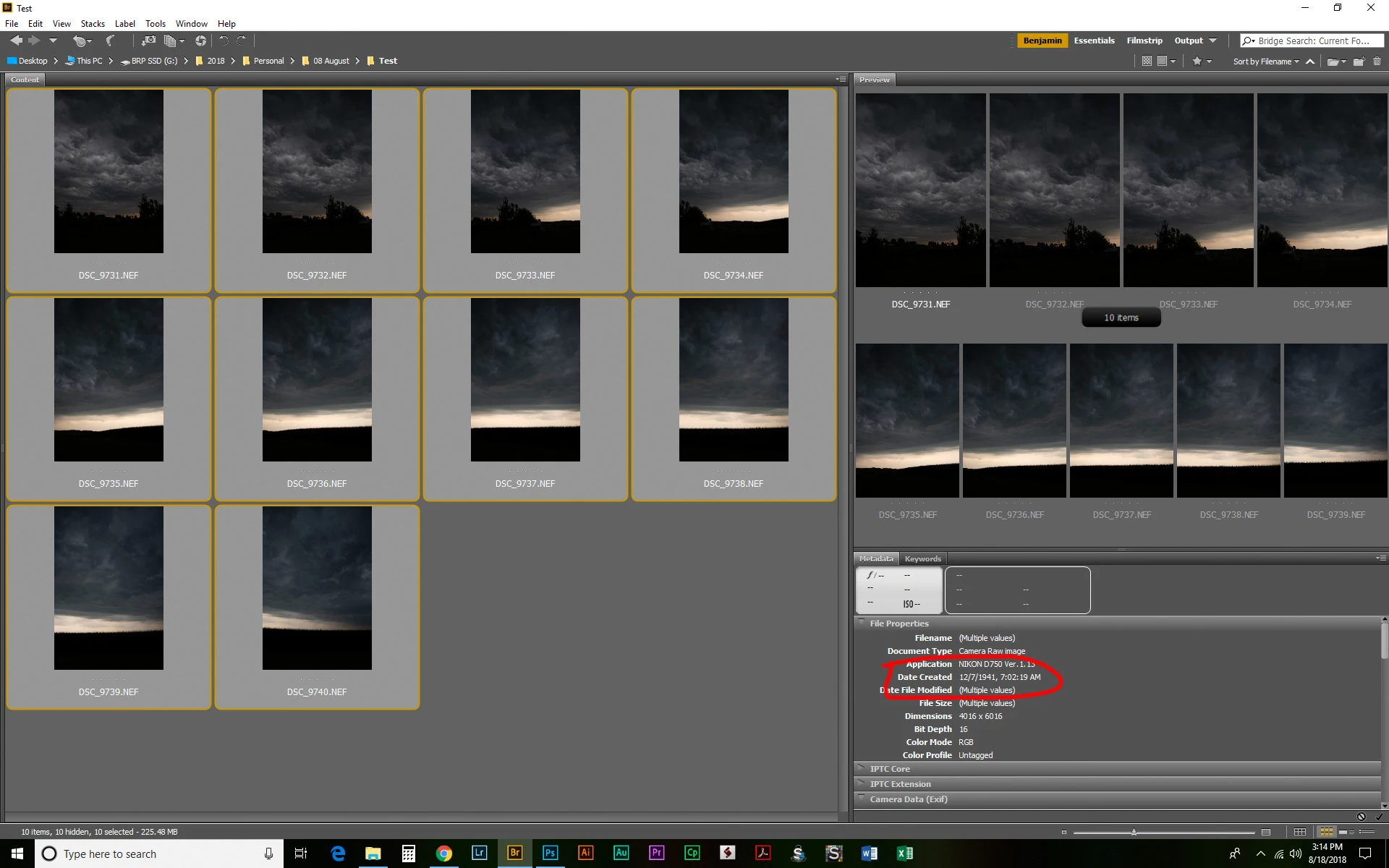The height and width of the screenshot is (868, 1389).
Task: Switch to the Filmstrip workspace
Action: click(1144, 41)
